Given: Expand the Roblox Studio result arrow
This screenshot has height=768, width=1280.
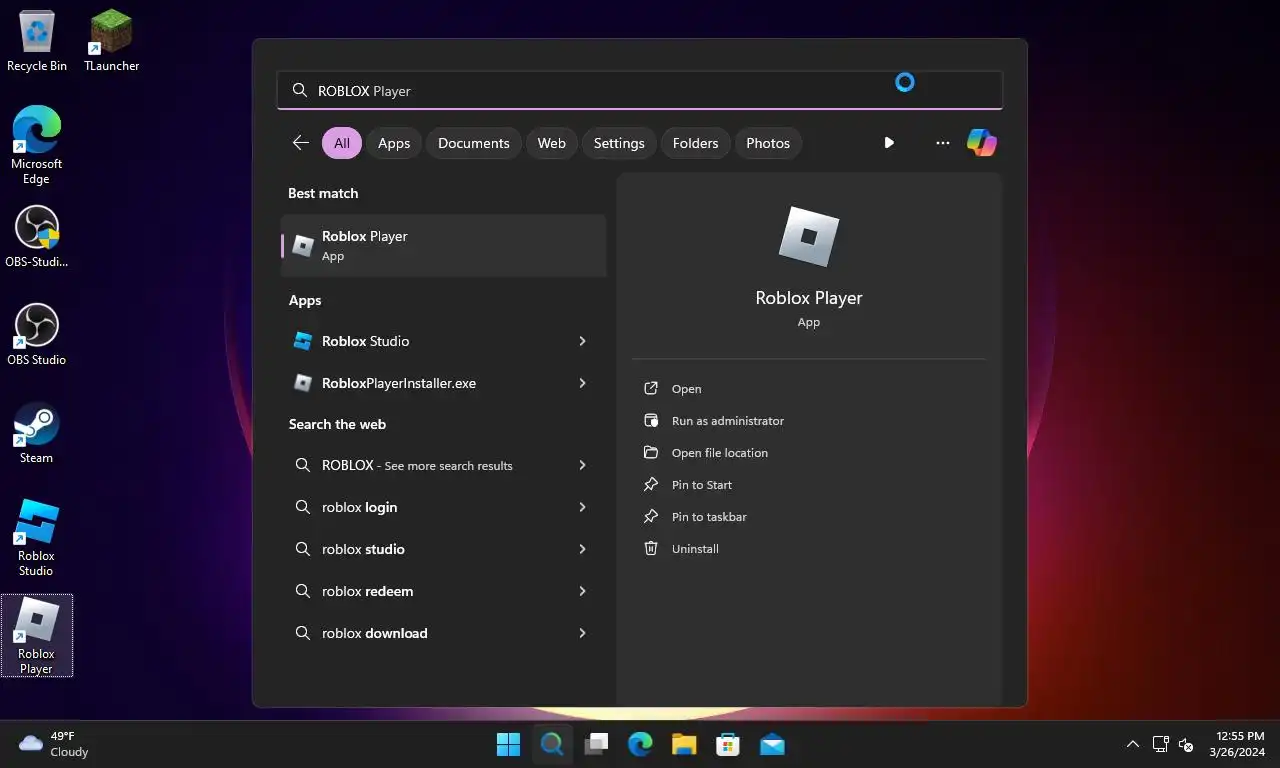Looking at the screenshot, I should click(x=582, y=341).
